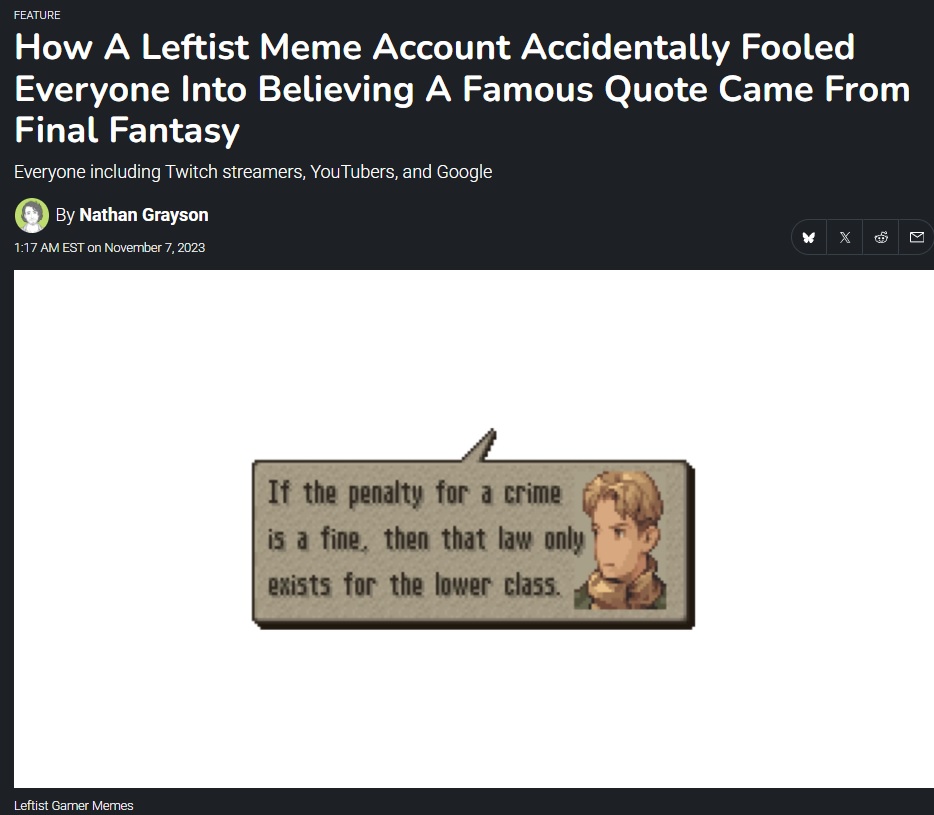The image size is (934, 815).
Task: Share the article on X
Action: (x=845, y=238)
